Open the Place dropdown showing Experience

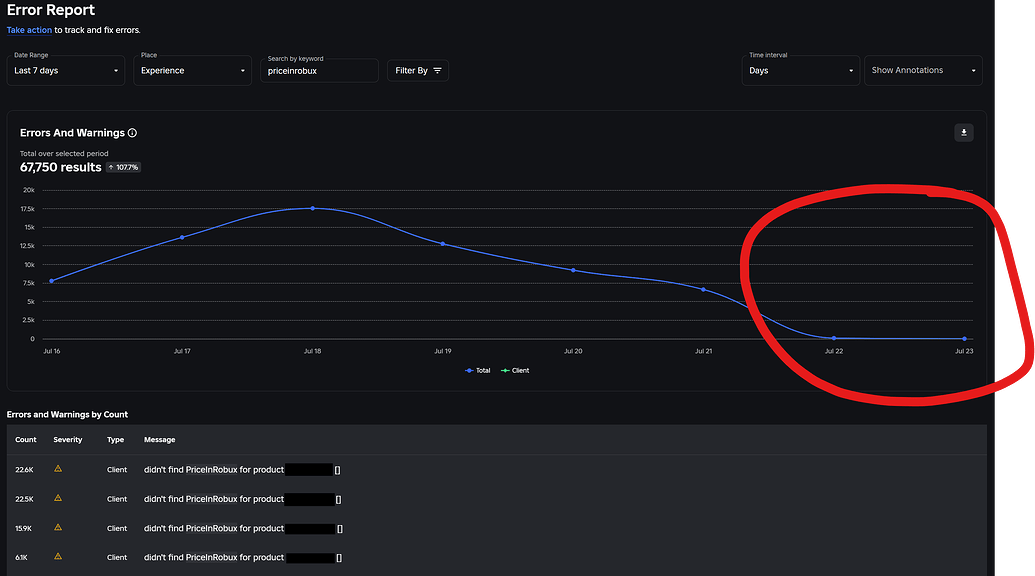[x=192, y=71]
